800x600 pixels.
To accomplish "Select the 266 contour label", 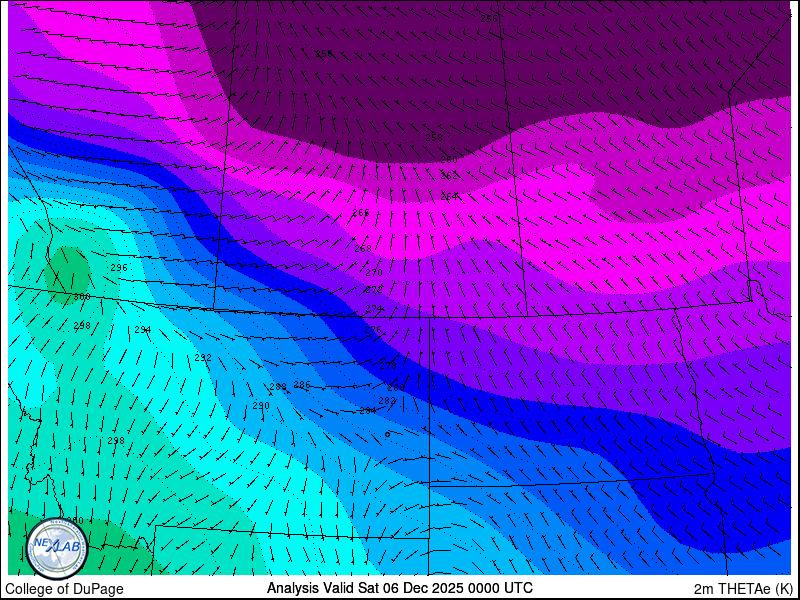I will click(361, 213).
